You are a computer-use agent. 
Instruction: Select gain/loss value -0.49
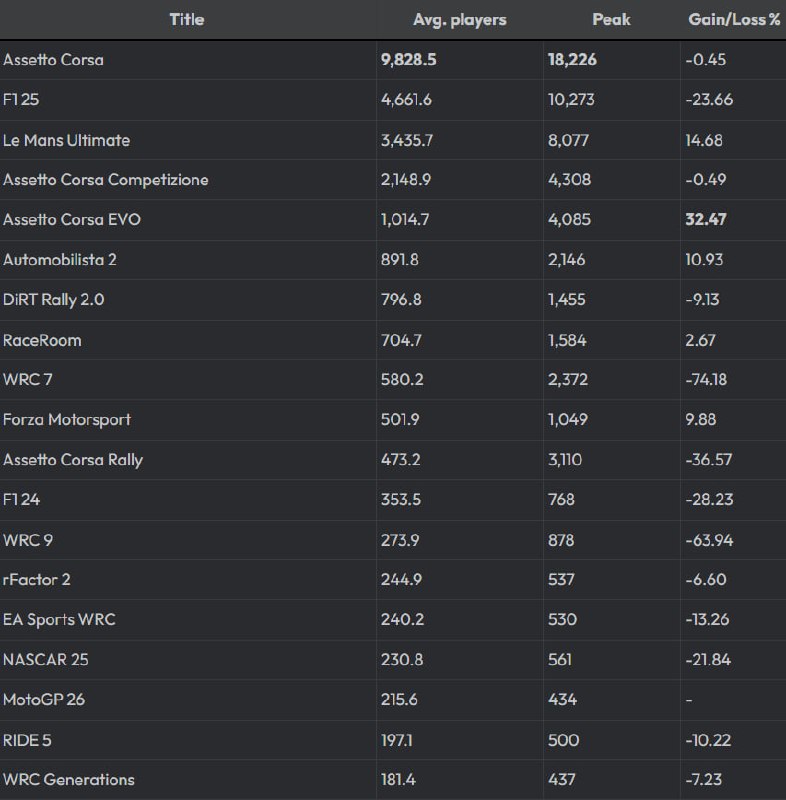705,180
